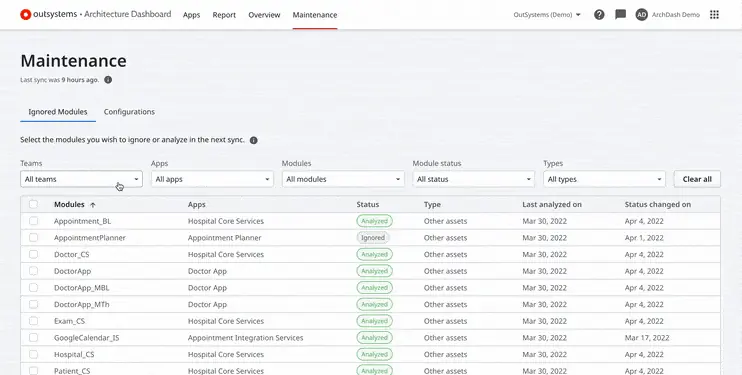Click the GoogleCalendar_IS module name
The height and width of the screenshot is (375, 742).
point(87,338)
